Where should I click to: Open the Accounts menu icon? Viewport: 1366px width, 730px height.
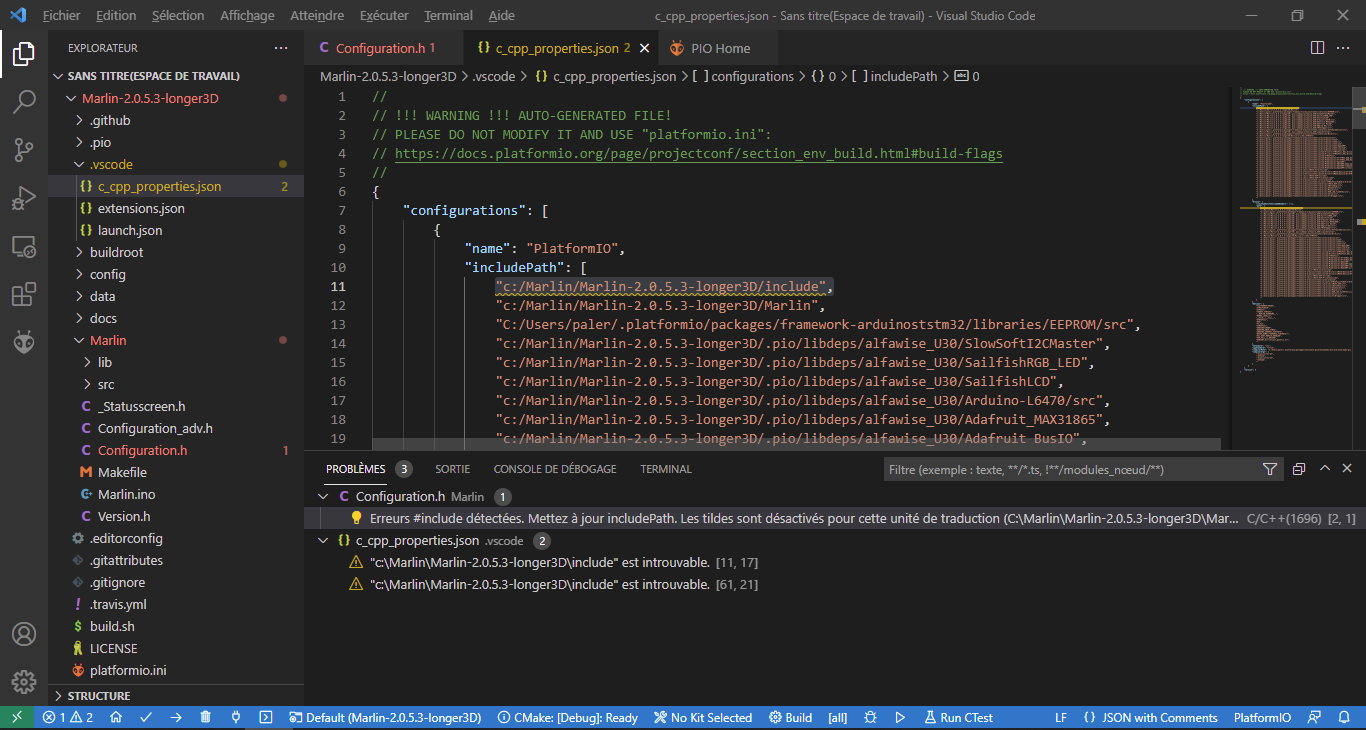point(24,634)
